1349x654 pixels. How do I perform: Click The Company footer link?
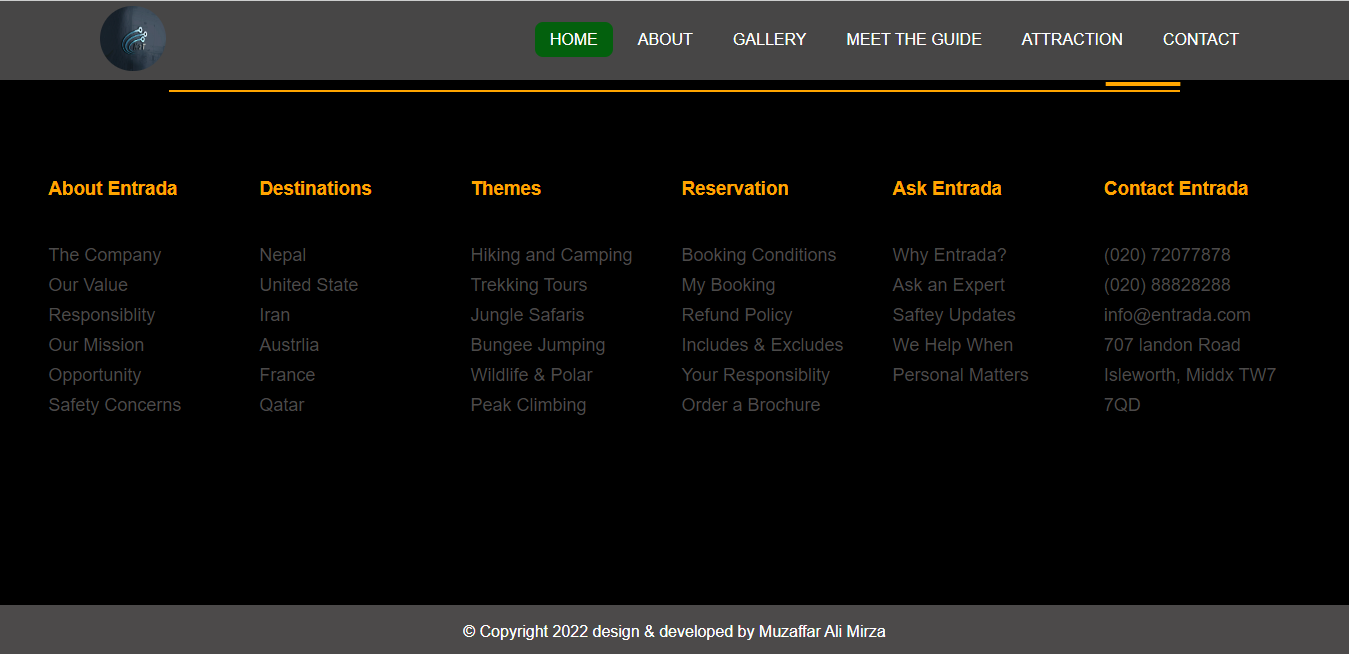105,255
